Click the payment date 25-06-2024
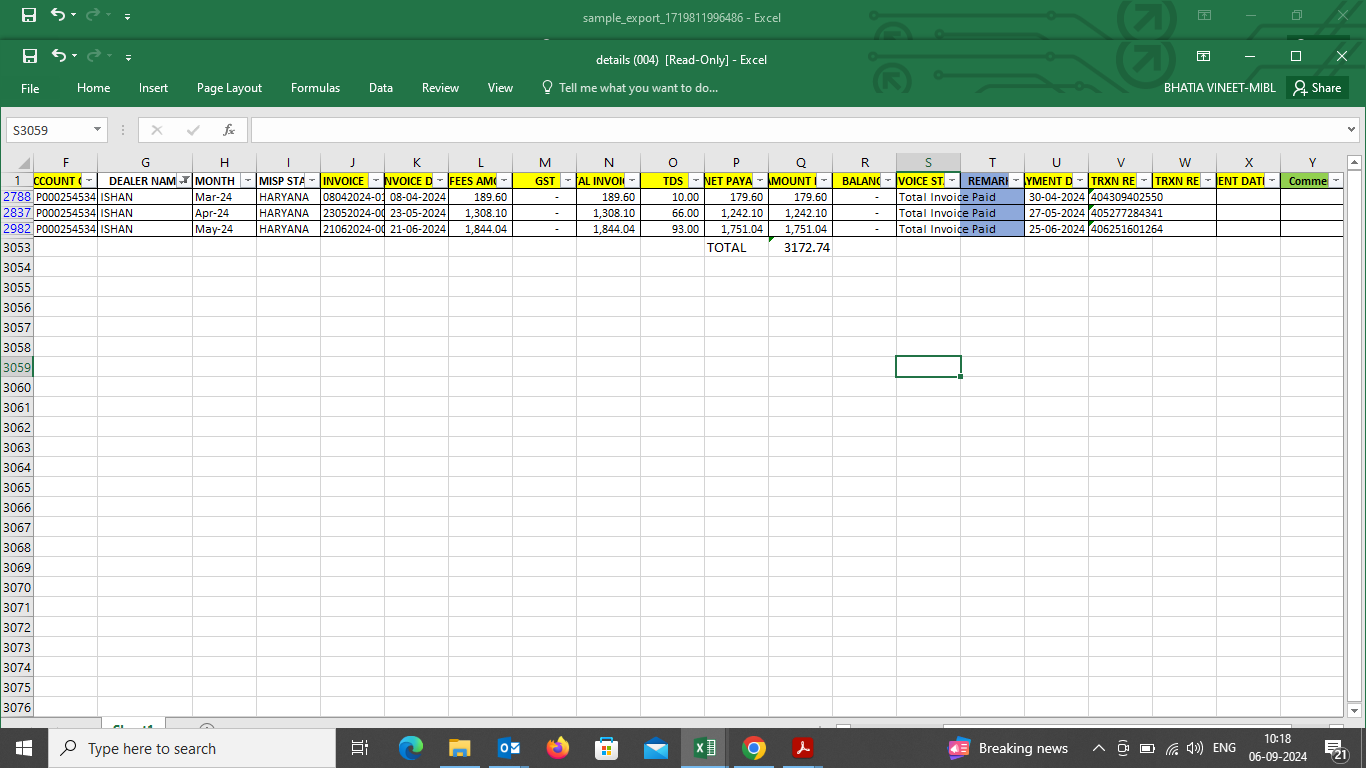 1056,229
